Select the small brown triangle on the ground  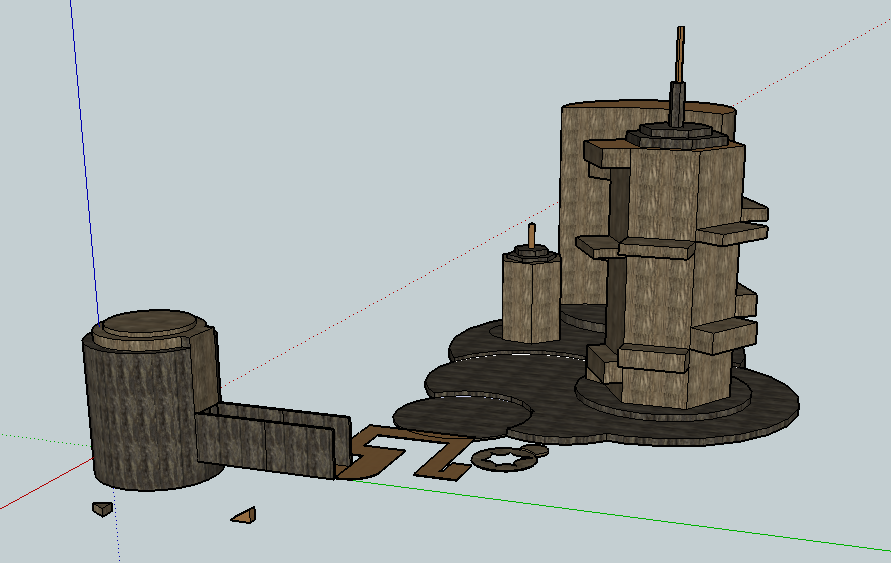click(x=246, y=516)
